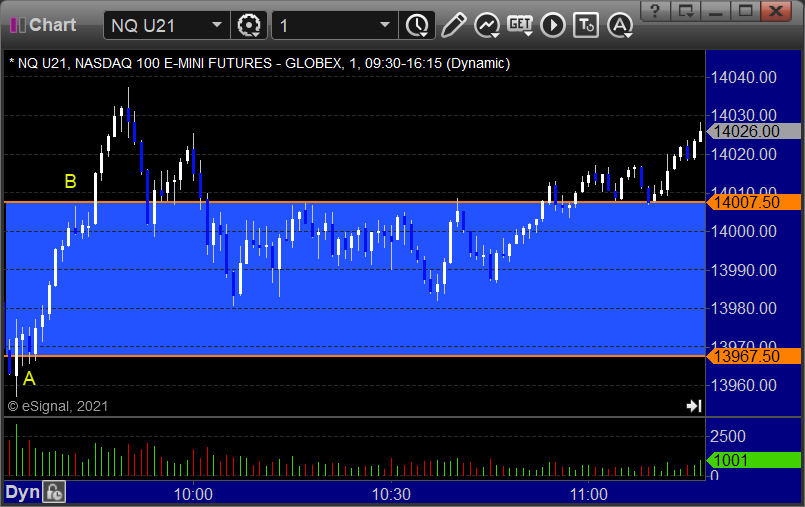
Task: Click the Dyn time scale label
Action: (22, 493)
